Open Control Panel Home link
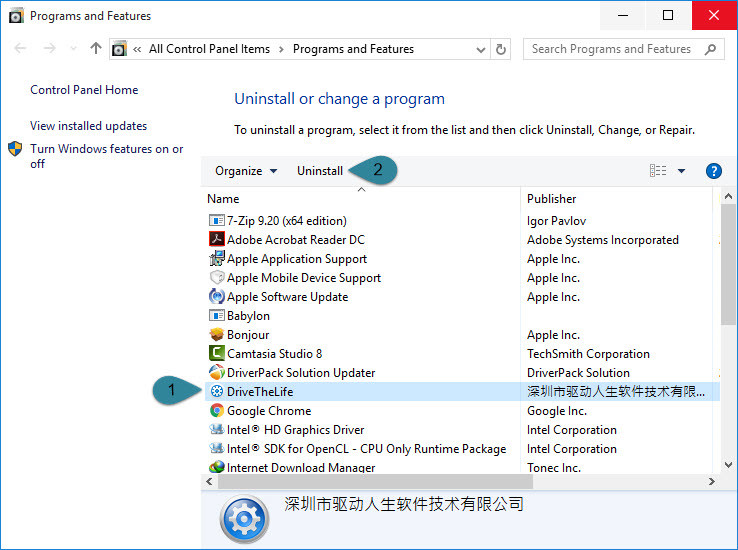 click(84, 90)
